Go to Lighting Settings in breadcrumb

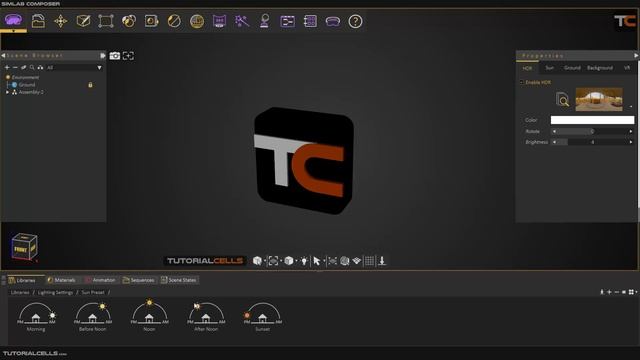(x=55, y=293)
